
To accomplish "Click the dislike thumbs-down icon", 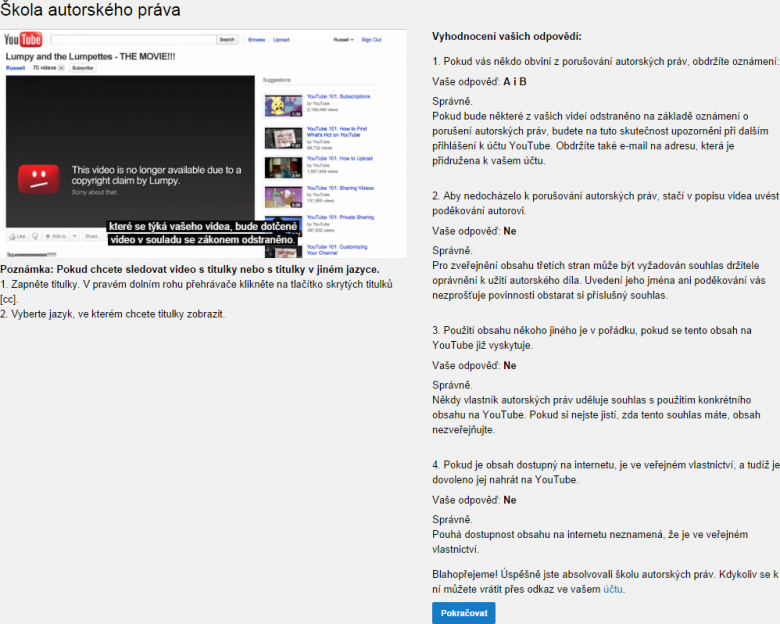I will click(x=35, y=236).
